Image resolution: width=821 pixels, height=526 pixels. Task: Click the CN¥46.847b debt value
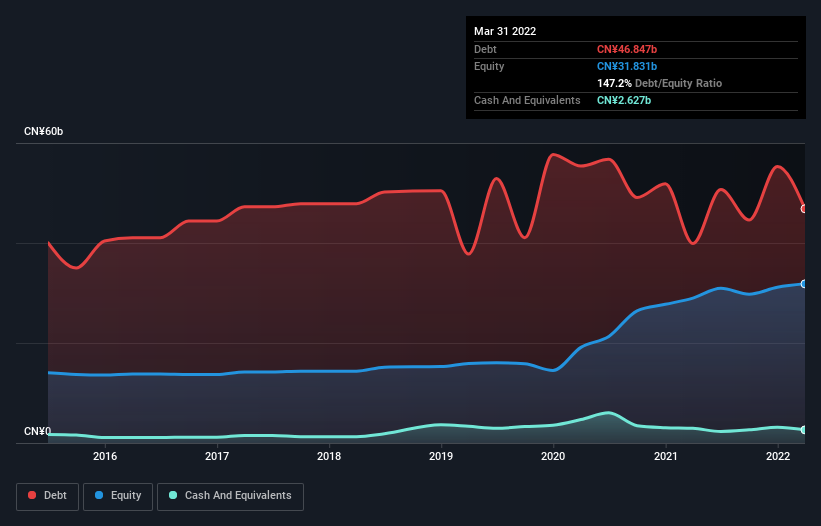coord(627,49)
